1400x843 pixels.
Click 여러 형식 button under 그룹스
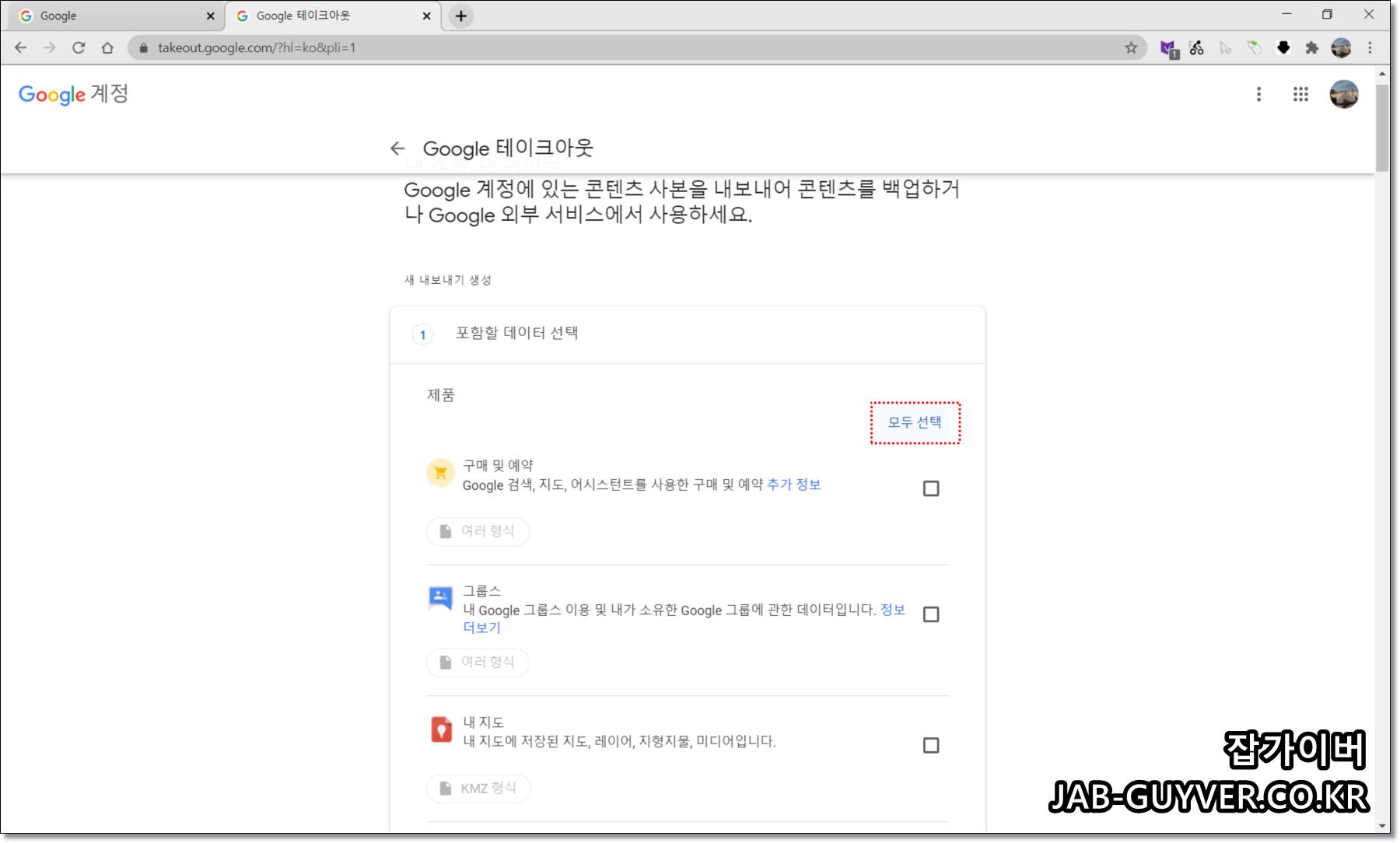pos(478,662)
